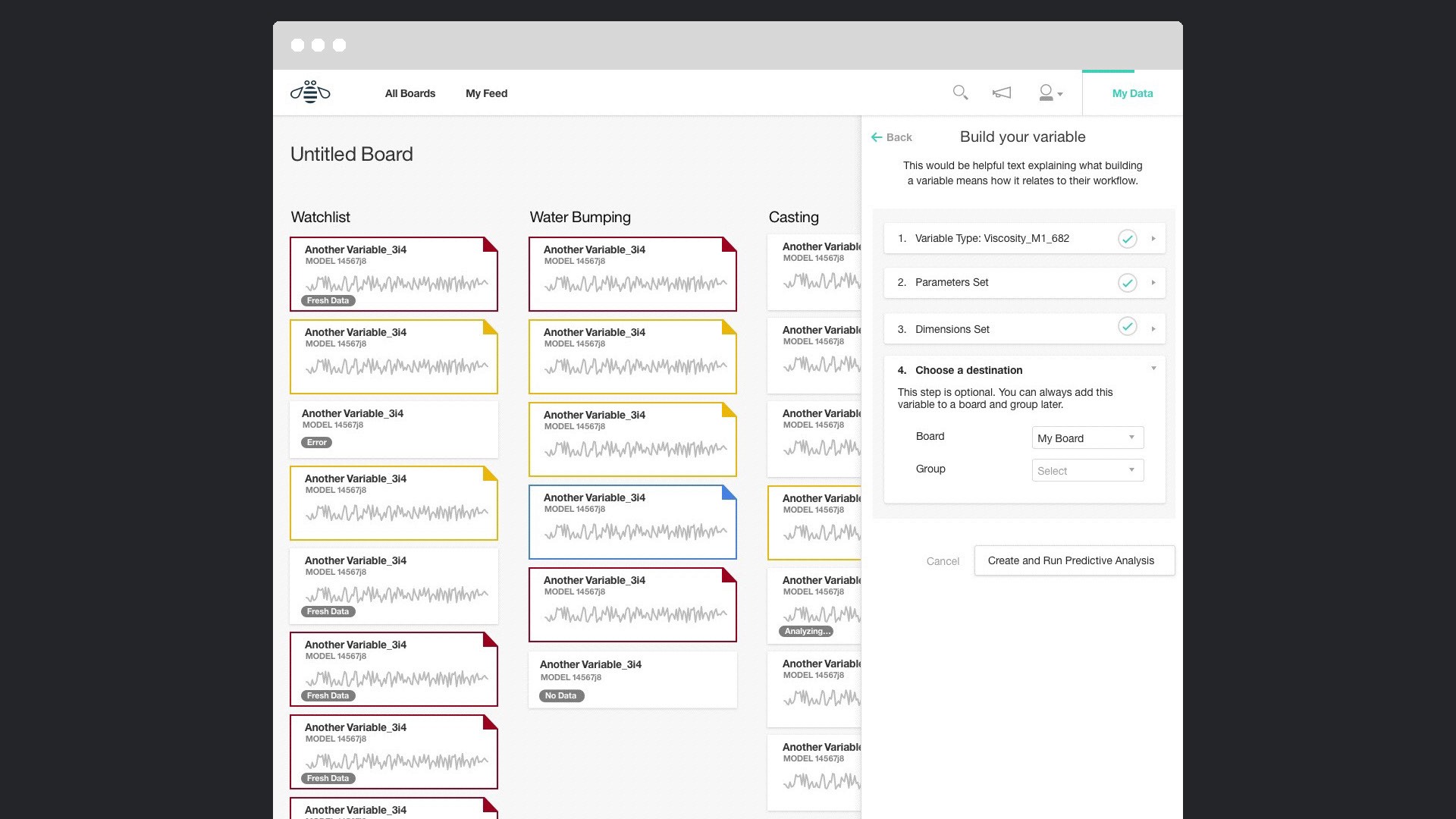This screenshot has height=819, width=1456.
Task: Click the blue corner flag on Water Bumping card
Action: coord(730,491)
